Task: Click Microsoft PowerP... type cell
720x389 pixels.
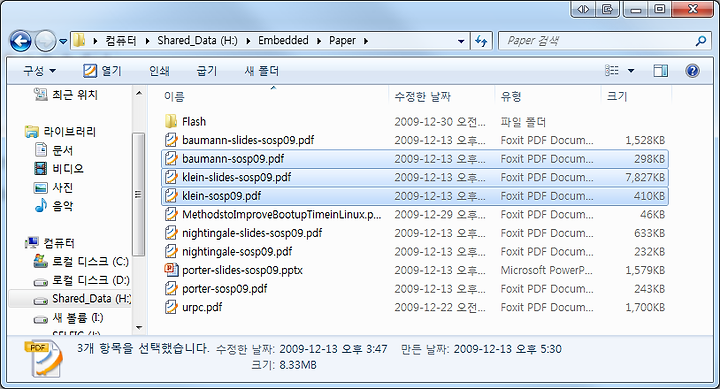Action: [x=546, y=270]
